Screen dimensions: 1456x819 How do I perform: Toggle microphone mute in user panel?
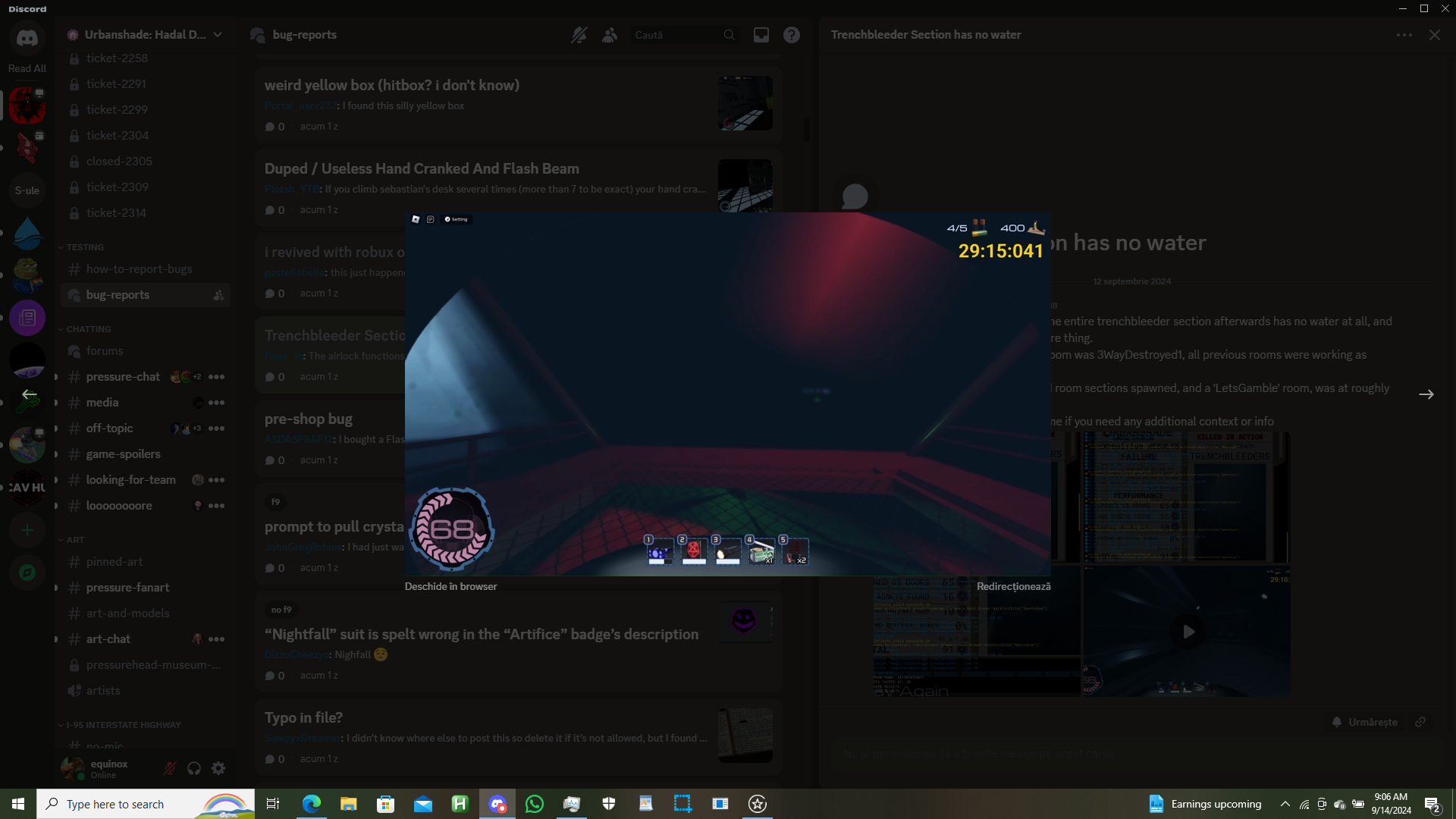pyautogui.click(x=170, y=768)
